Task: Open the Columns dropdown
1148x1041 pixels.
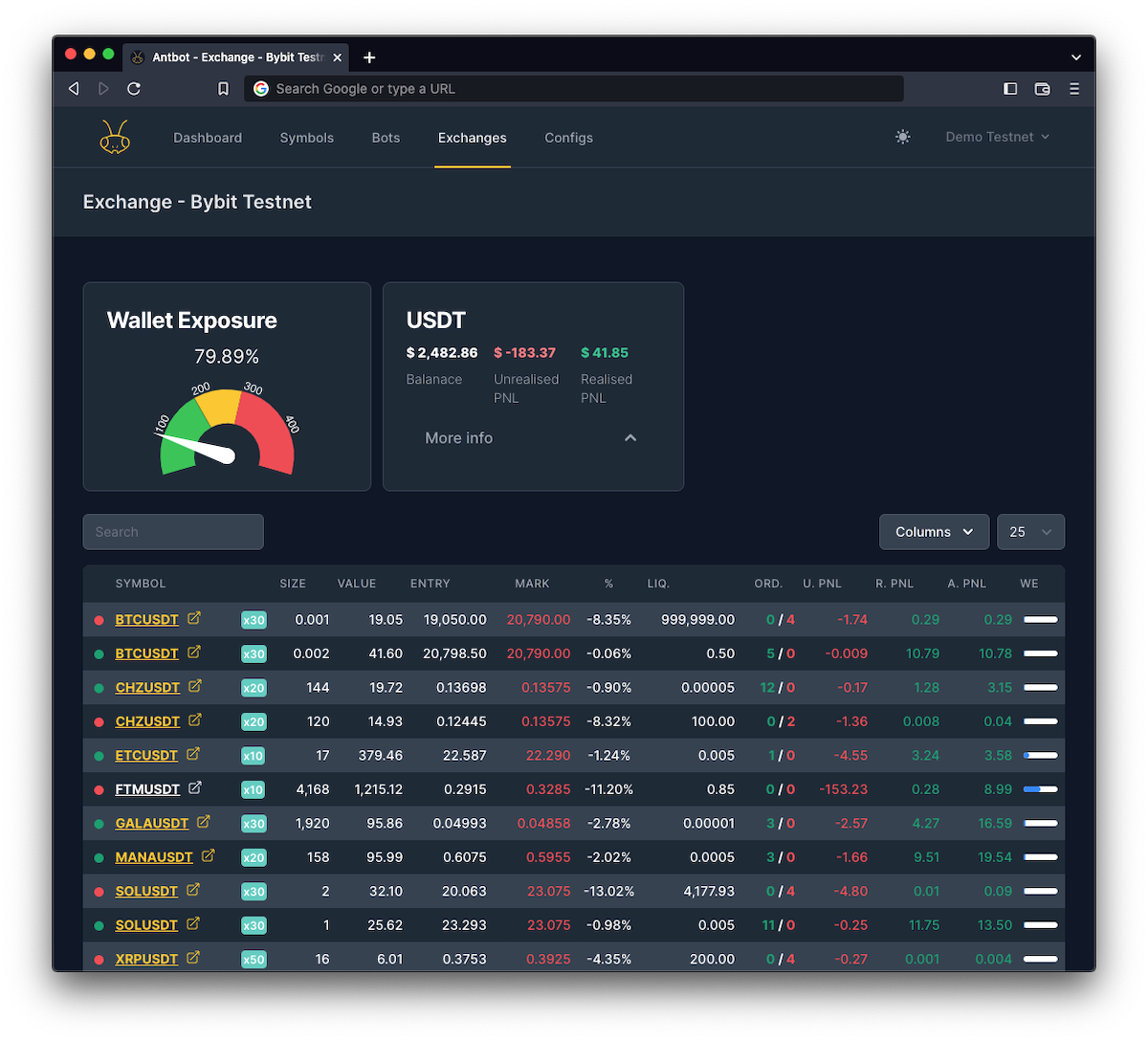Action: click(x=934, y=532)
